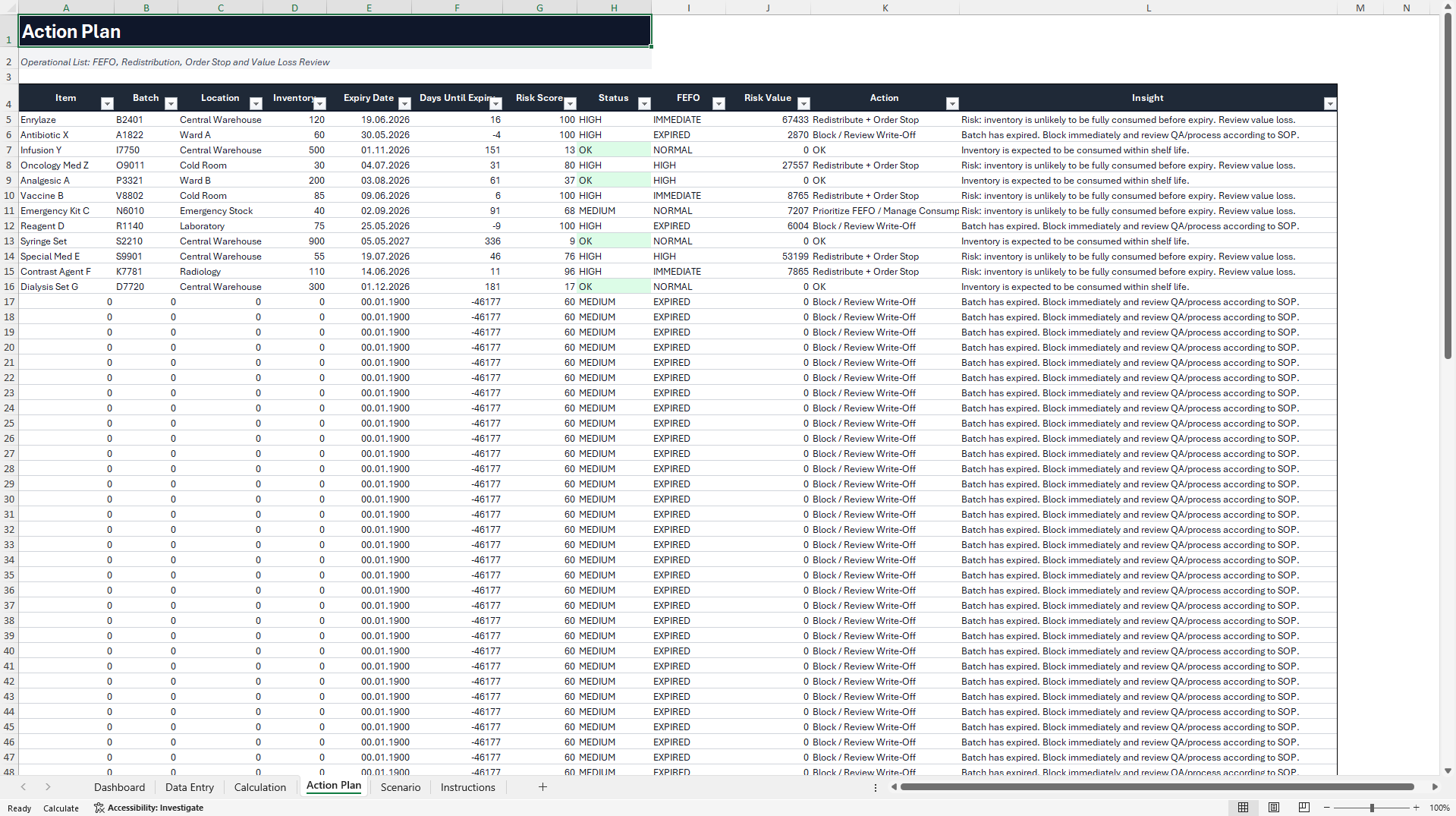
Task: Zoom out with the minus icon
Action: click(1327, 808)
